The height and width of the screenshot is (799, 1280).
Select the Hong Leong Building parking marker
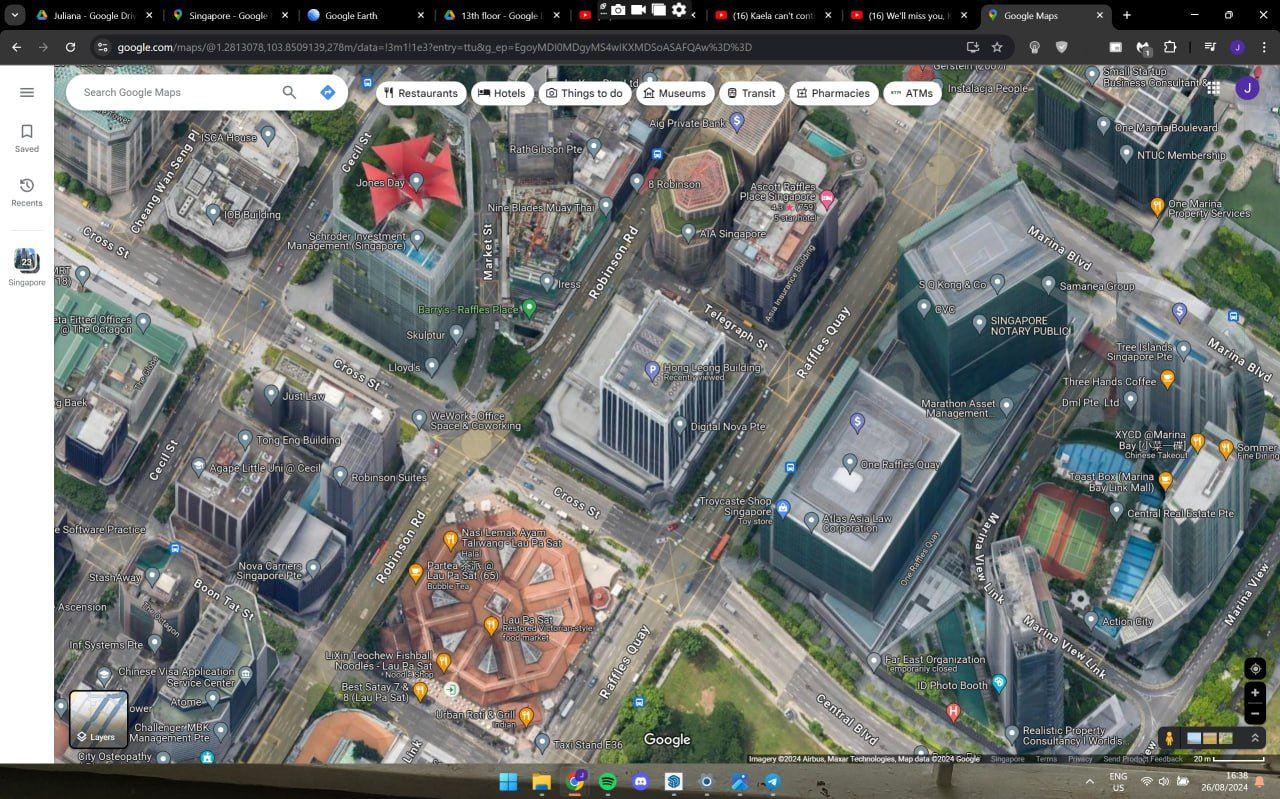653,371
